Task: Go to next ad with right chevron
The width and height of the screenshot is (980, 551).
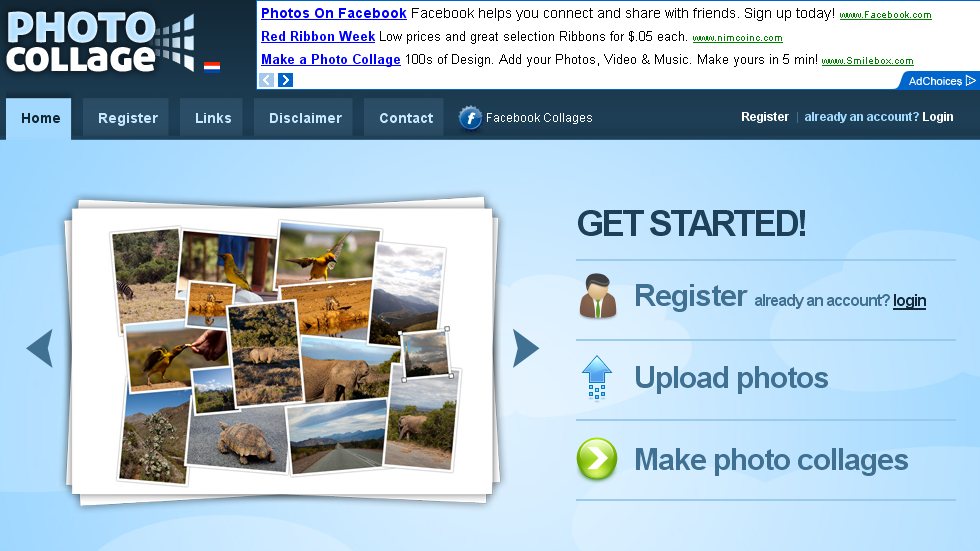Action: pyautogui.click(x=286, y=80)
